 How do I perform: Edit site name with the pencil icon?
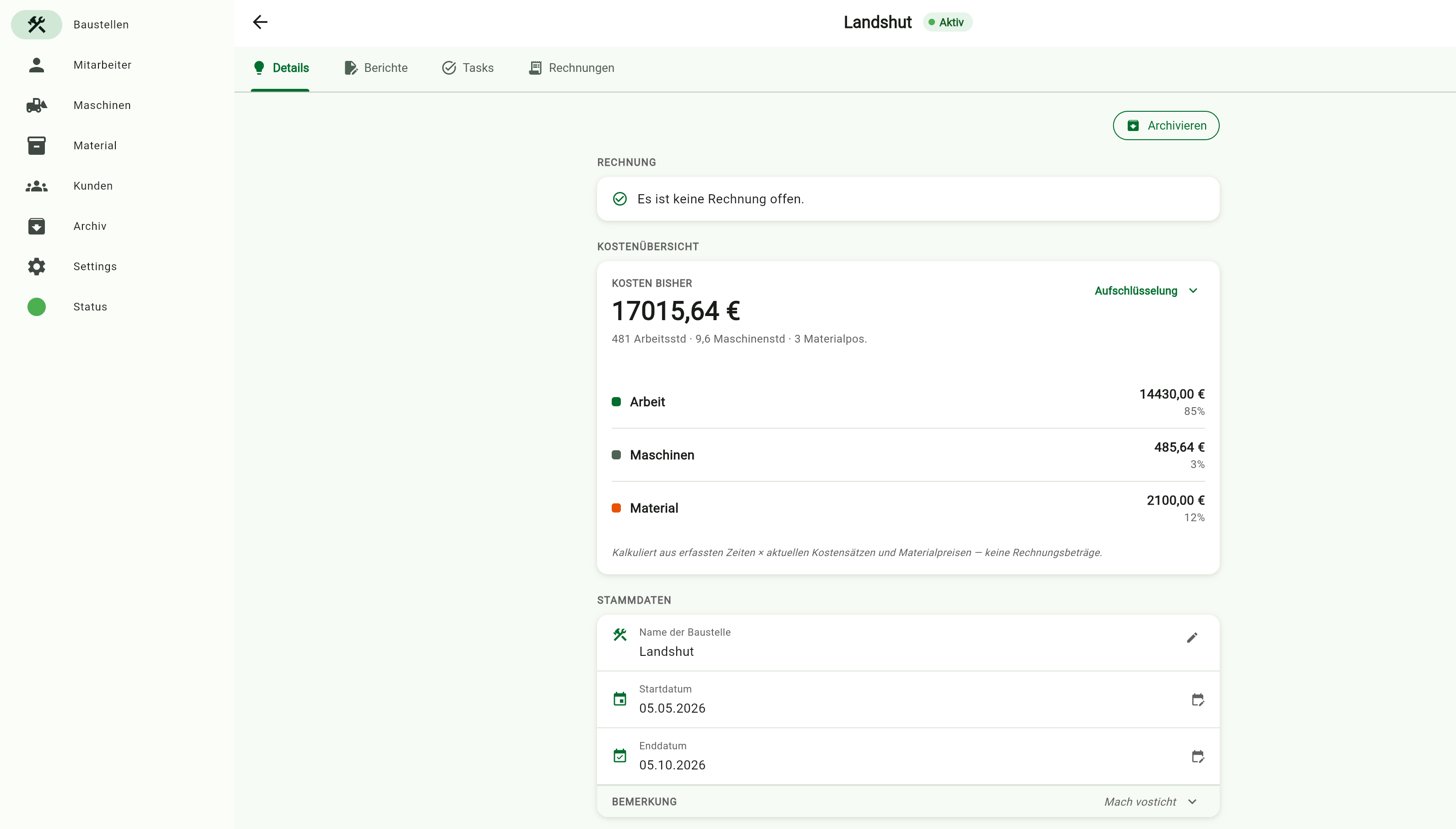[1192, 638]
